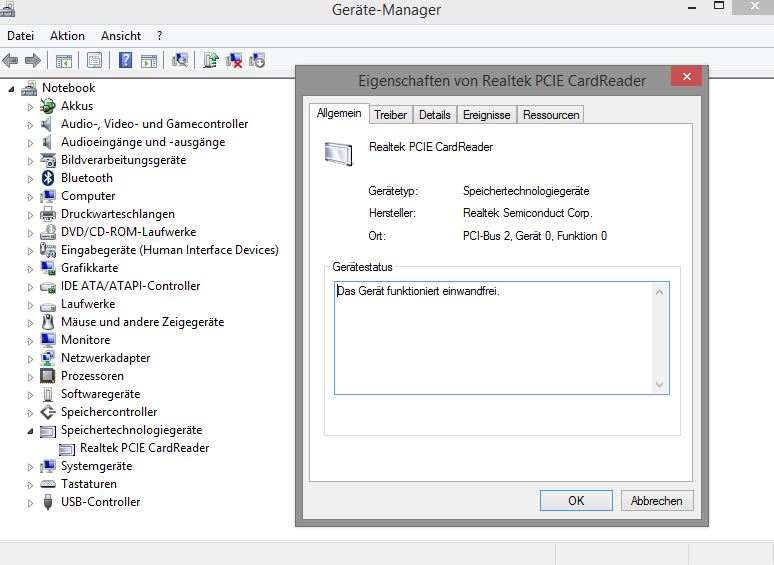The image size is (774, 565).
Task: Select the Monitore tree label
Action: coord(85,339)
